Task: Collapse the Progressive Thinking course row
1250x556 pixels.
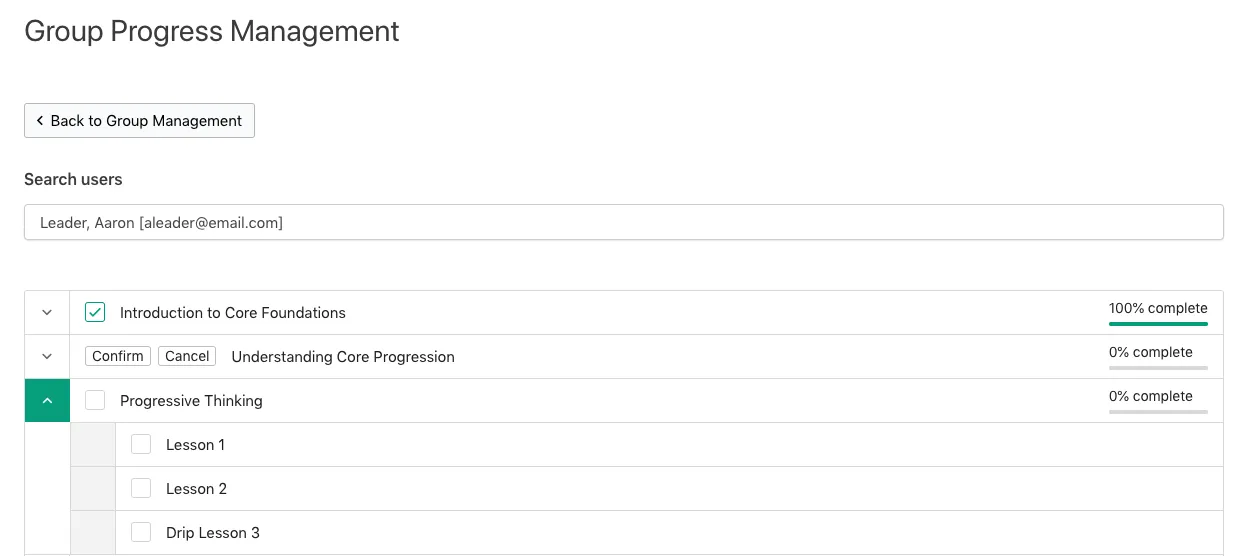Action: click(x=47, y=401)
